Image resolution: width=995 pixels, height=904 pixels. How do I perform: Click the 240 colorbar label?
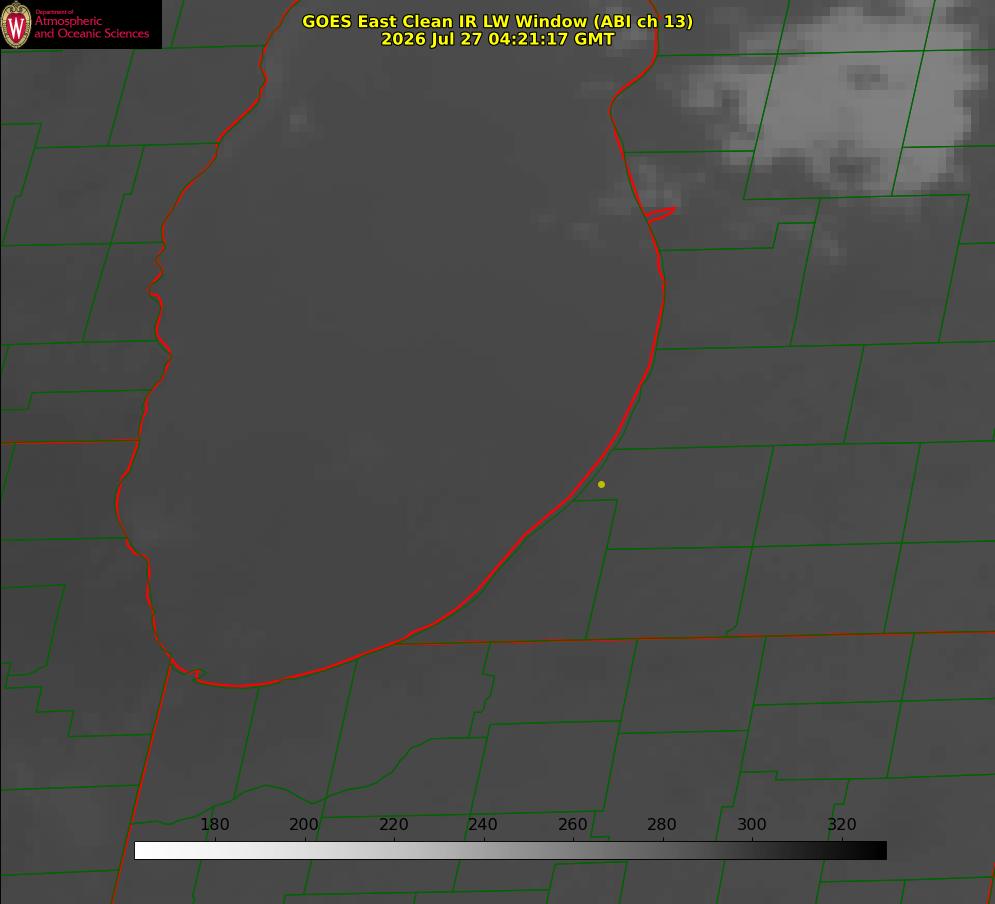(x=483, y=824)
